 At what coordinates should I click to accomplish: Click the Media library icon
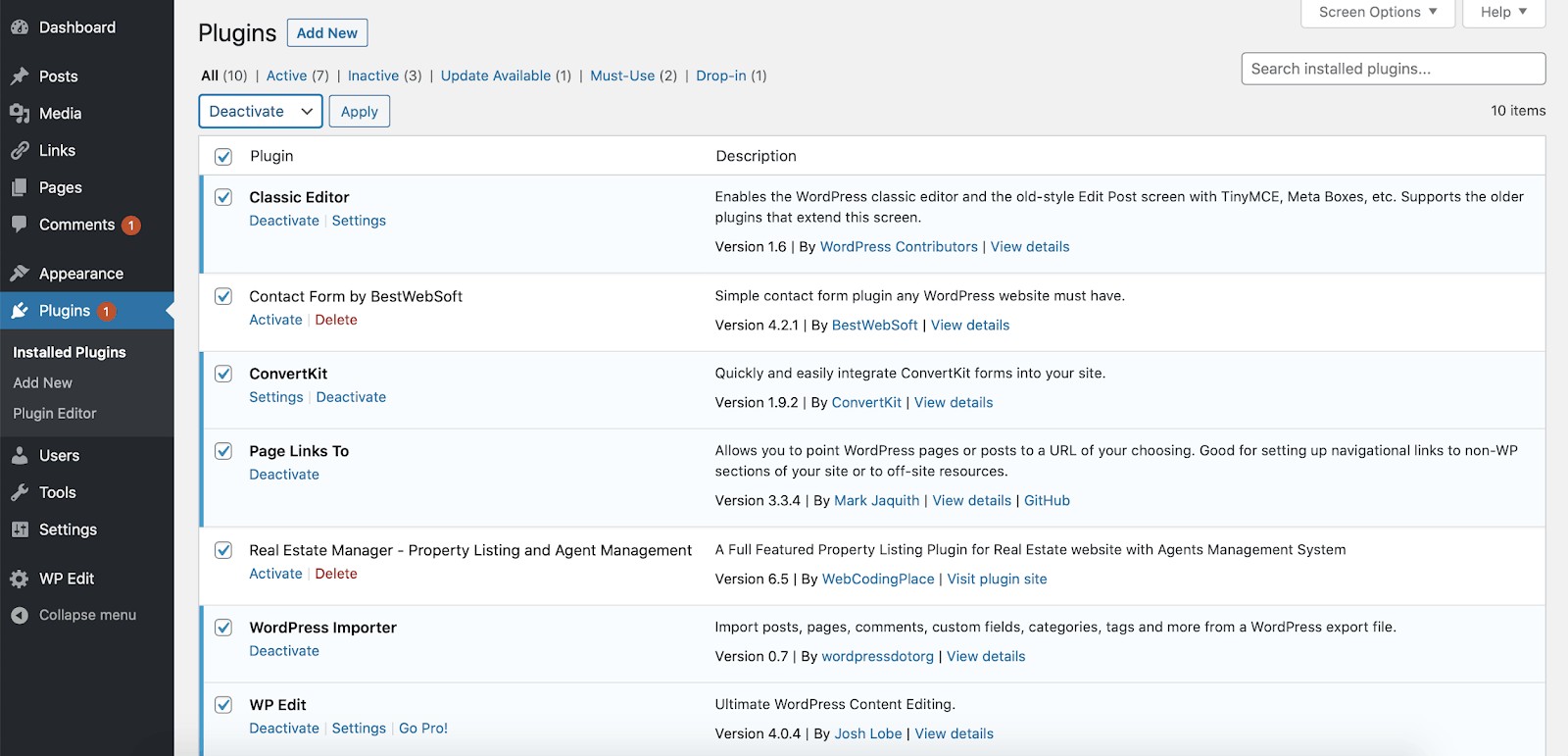[20, 114]
